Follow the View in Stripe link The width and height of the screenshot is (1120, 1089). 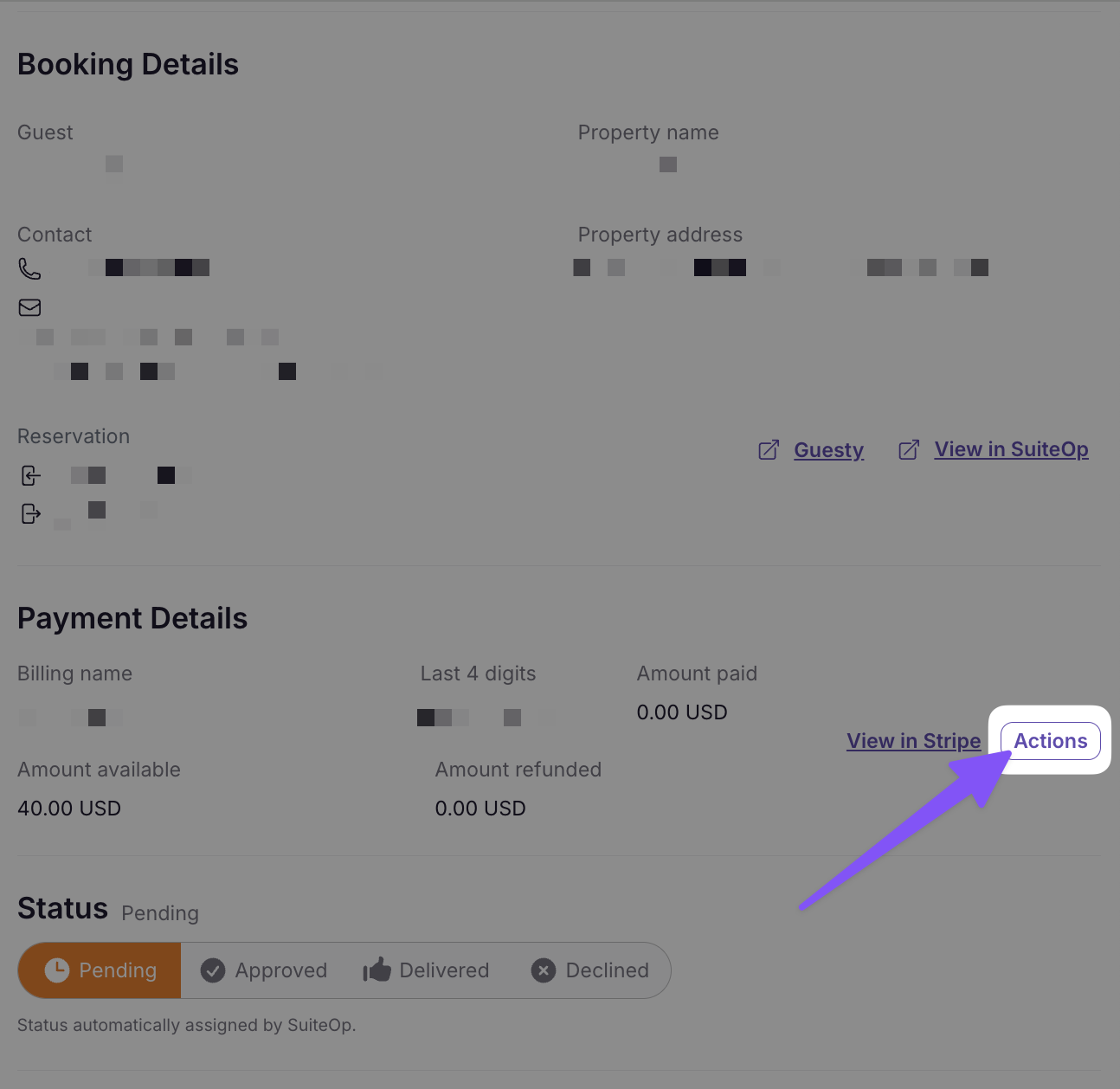pos(913,741)
